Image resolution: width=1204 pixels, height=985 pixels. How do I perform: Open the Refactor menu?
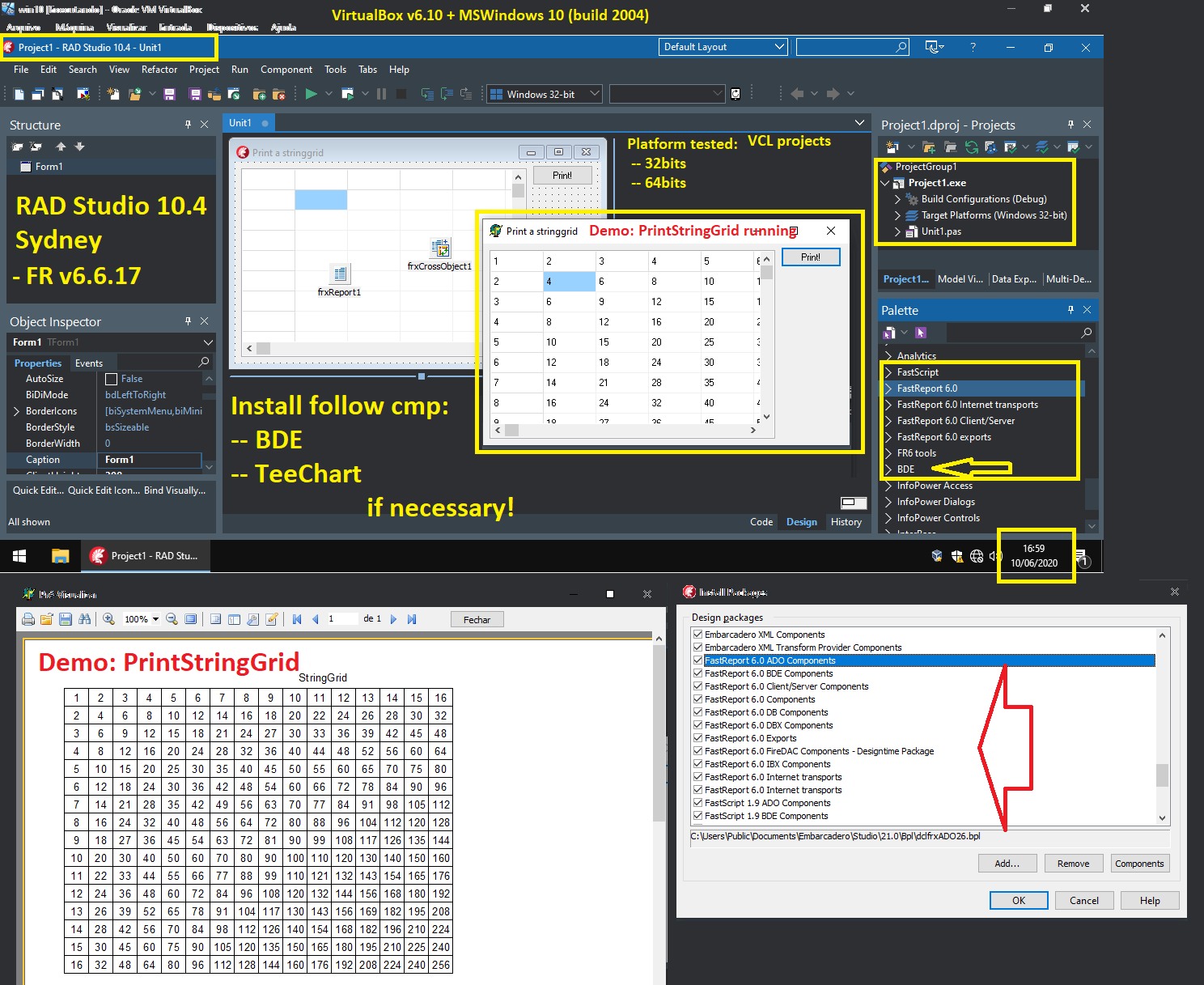point(159,70)
